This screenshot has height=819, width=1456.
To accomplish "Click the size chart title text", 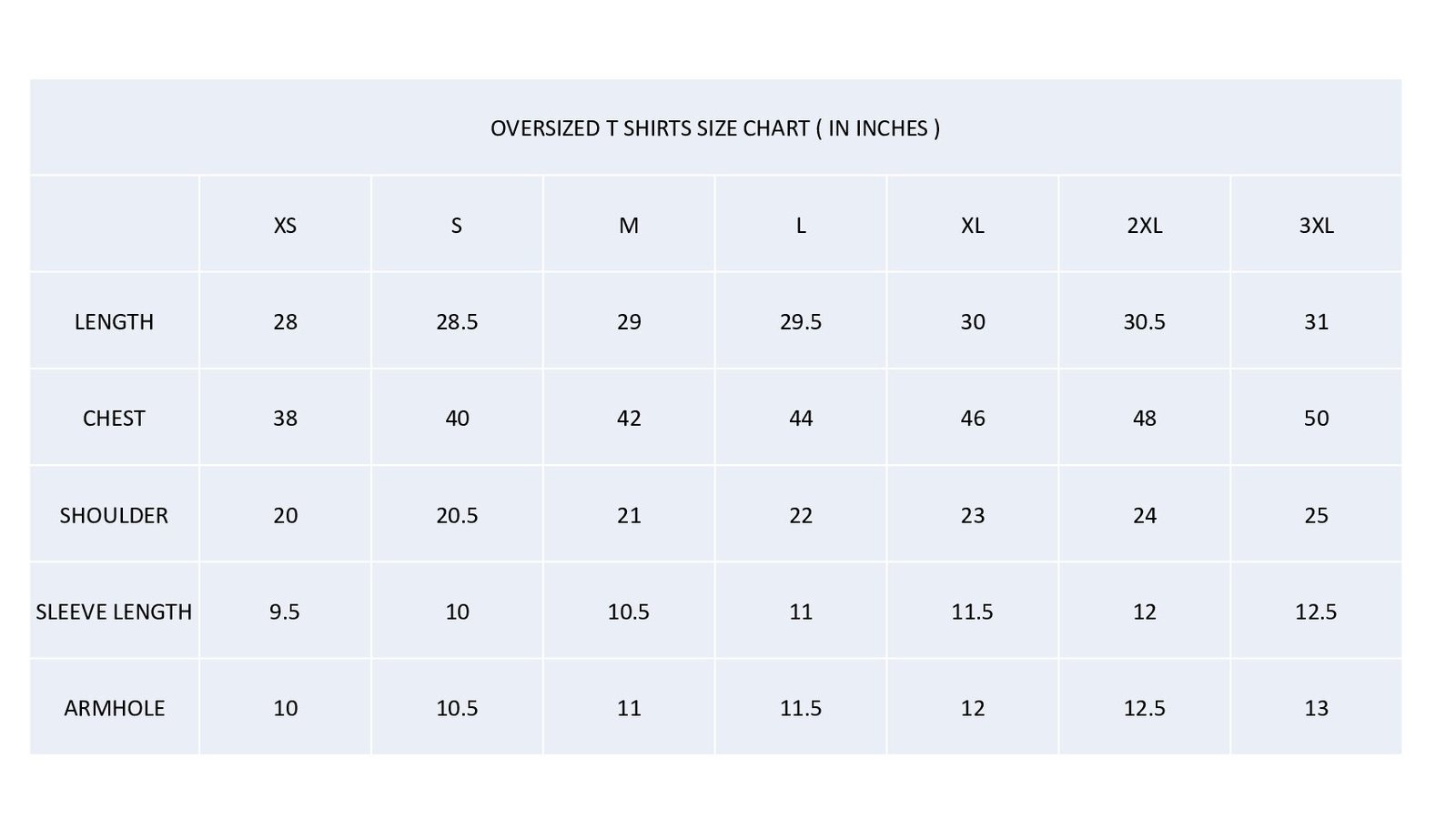I will [x=715, y=128].
